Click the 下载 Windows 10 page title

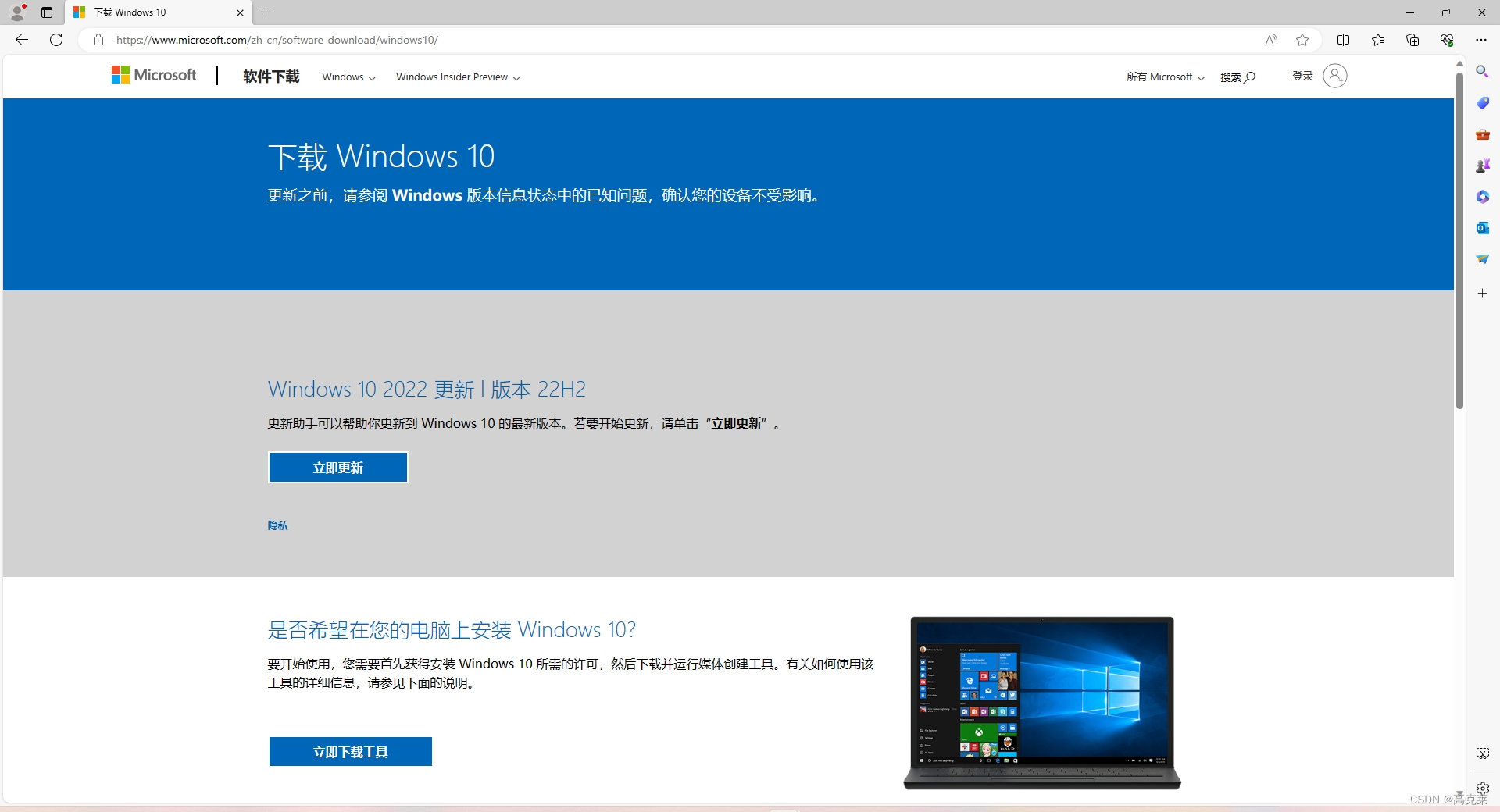(381, 156)
